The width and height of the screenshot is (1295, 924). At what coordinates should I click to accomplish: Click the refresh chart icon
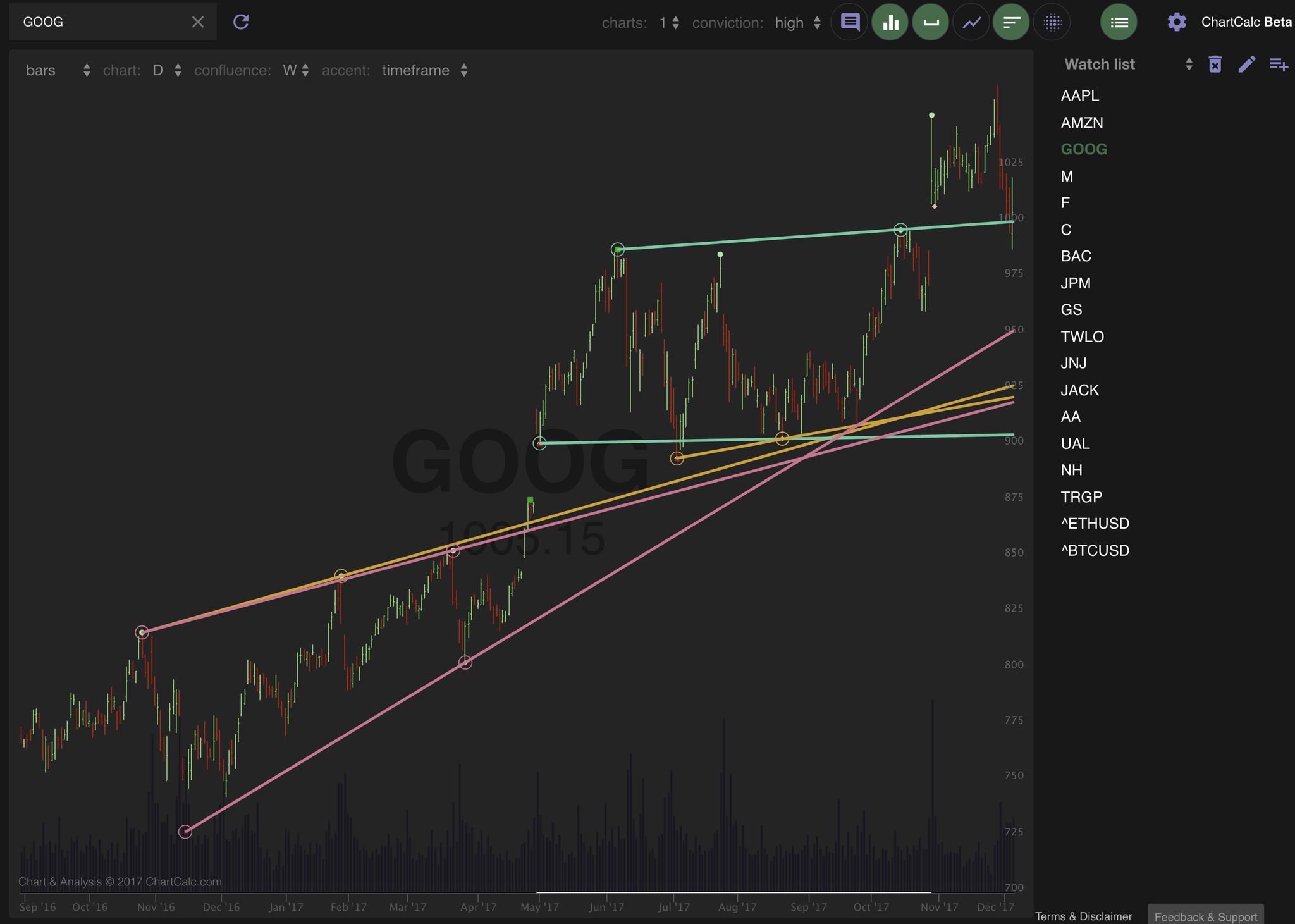(241, 22)
